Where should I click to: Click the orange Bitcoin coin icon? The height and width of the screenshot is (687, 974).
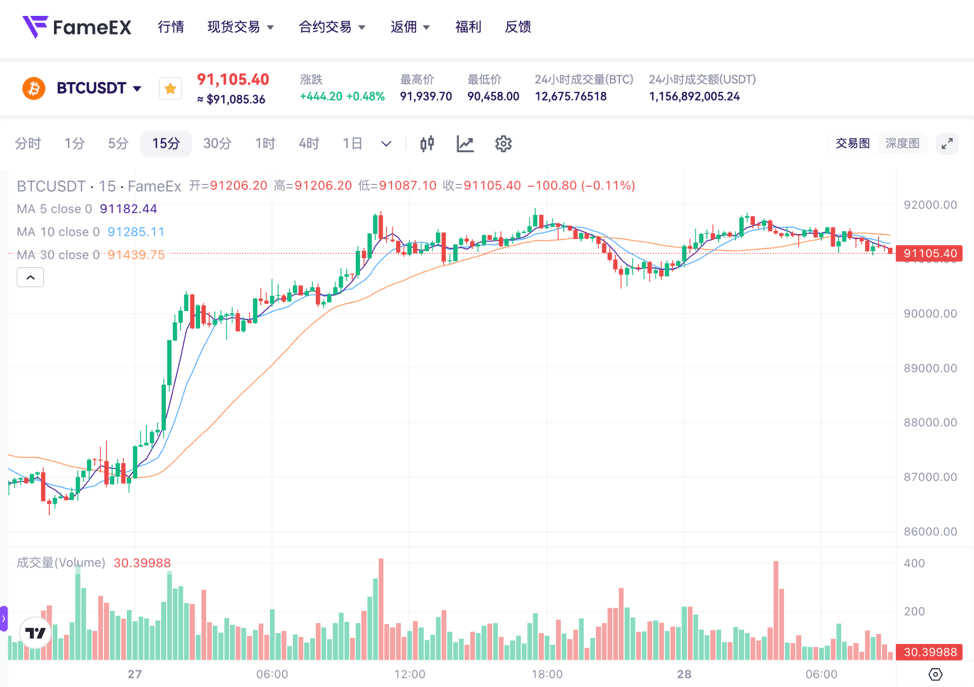tap(34, 89)
